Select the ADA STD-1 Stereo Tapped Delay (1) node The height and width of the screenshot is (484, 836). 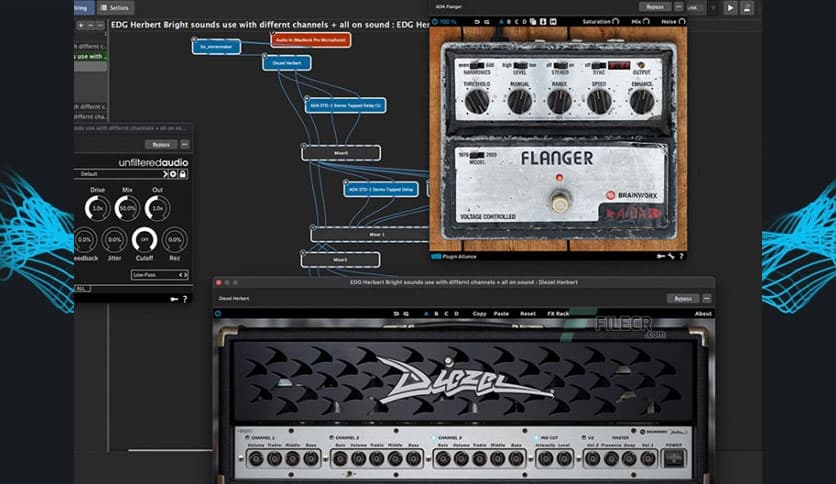coord(345,106)
